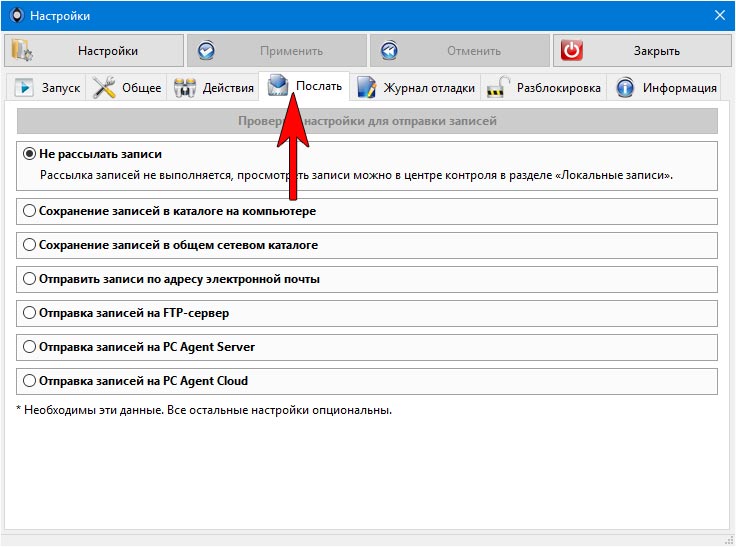This screenshot has width=736, height=547.
Task: Choose 'Отправка записей на PC Agent Server'
Action: 29,347
